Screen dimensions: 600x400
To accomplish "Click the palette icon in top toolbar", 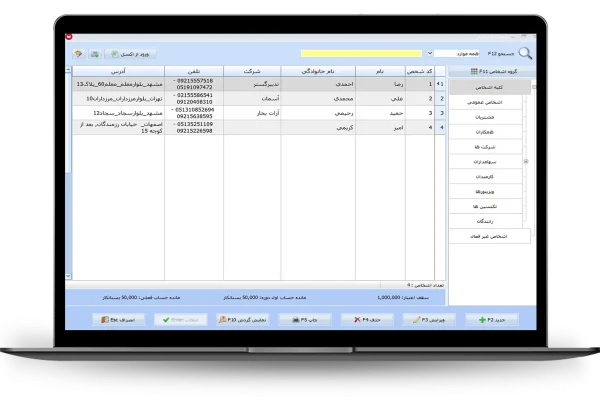I will tap(79, 53).
